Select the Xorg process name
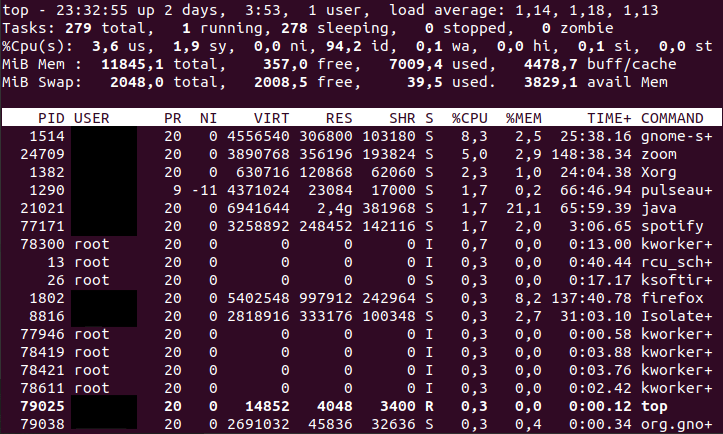The height and width of the screenshot is (434, 723). 659,172
